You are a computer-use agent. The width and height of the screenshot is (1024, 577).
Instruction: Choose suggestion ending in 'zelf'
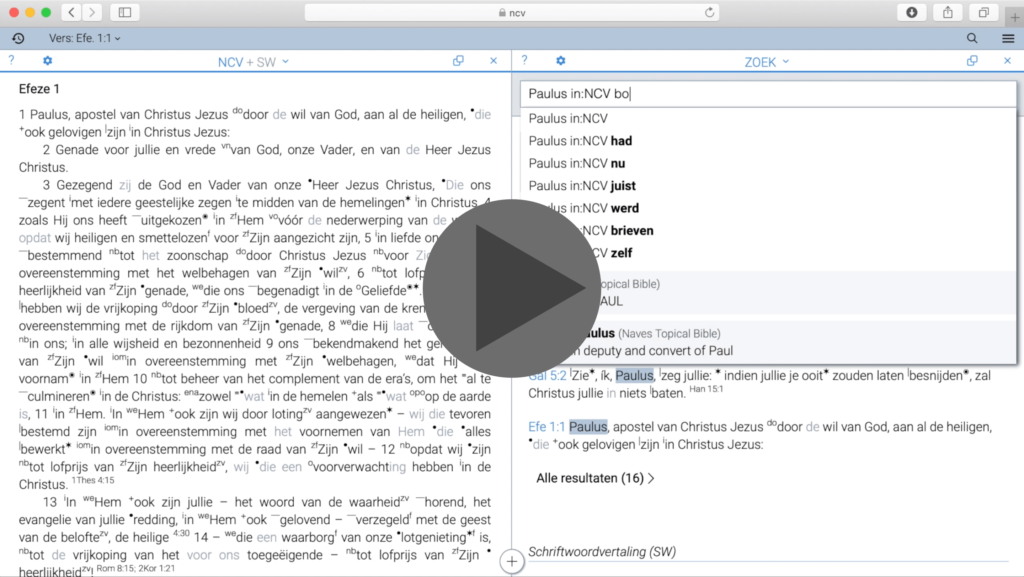point(768,253)
